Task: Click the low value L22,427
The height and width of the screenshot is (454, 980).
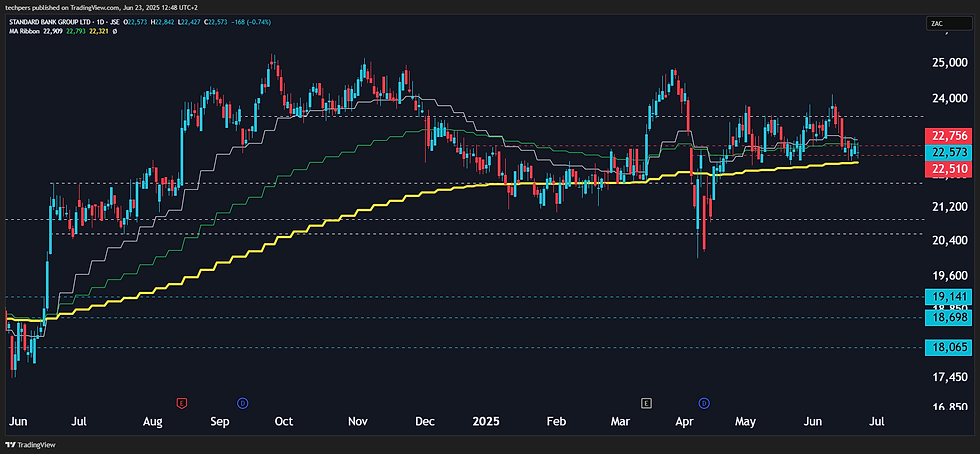Action: pos(189,22)
